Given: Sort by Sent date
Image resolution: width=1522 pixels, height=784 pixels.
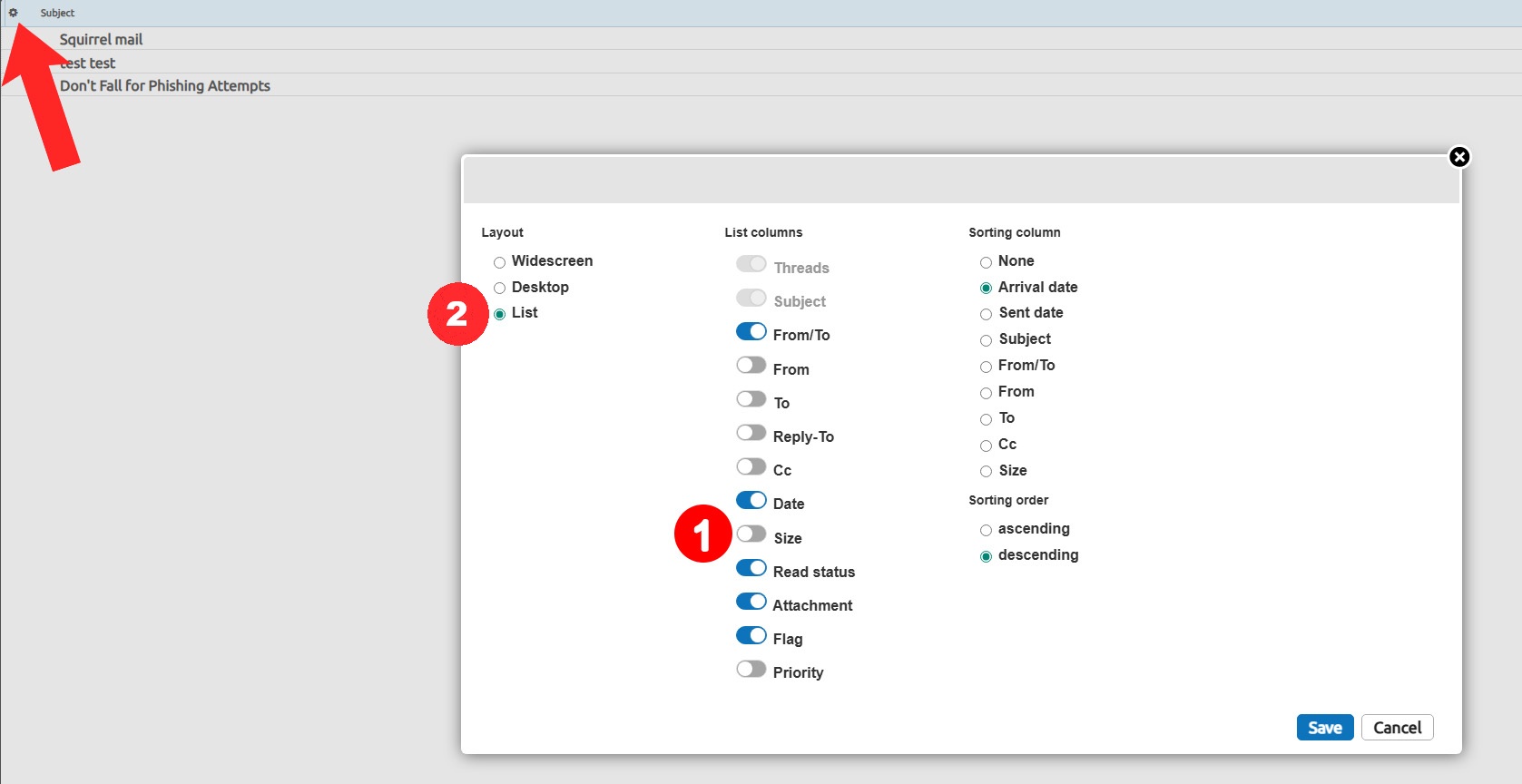Looking at the screenshot, I should [986, 314].
